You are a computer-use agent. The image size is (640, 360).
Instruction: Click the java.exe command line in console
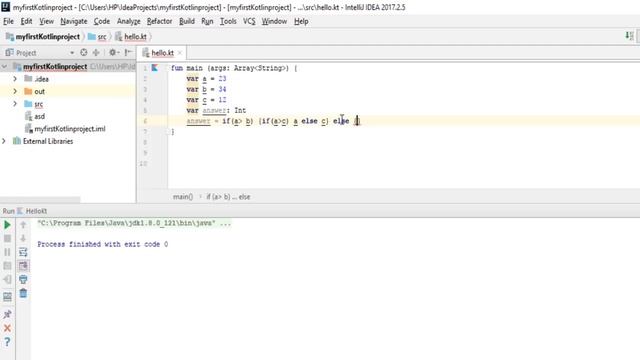point(134,223)
